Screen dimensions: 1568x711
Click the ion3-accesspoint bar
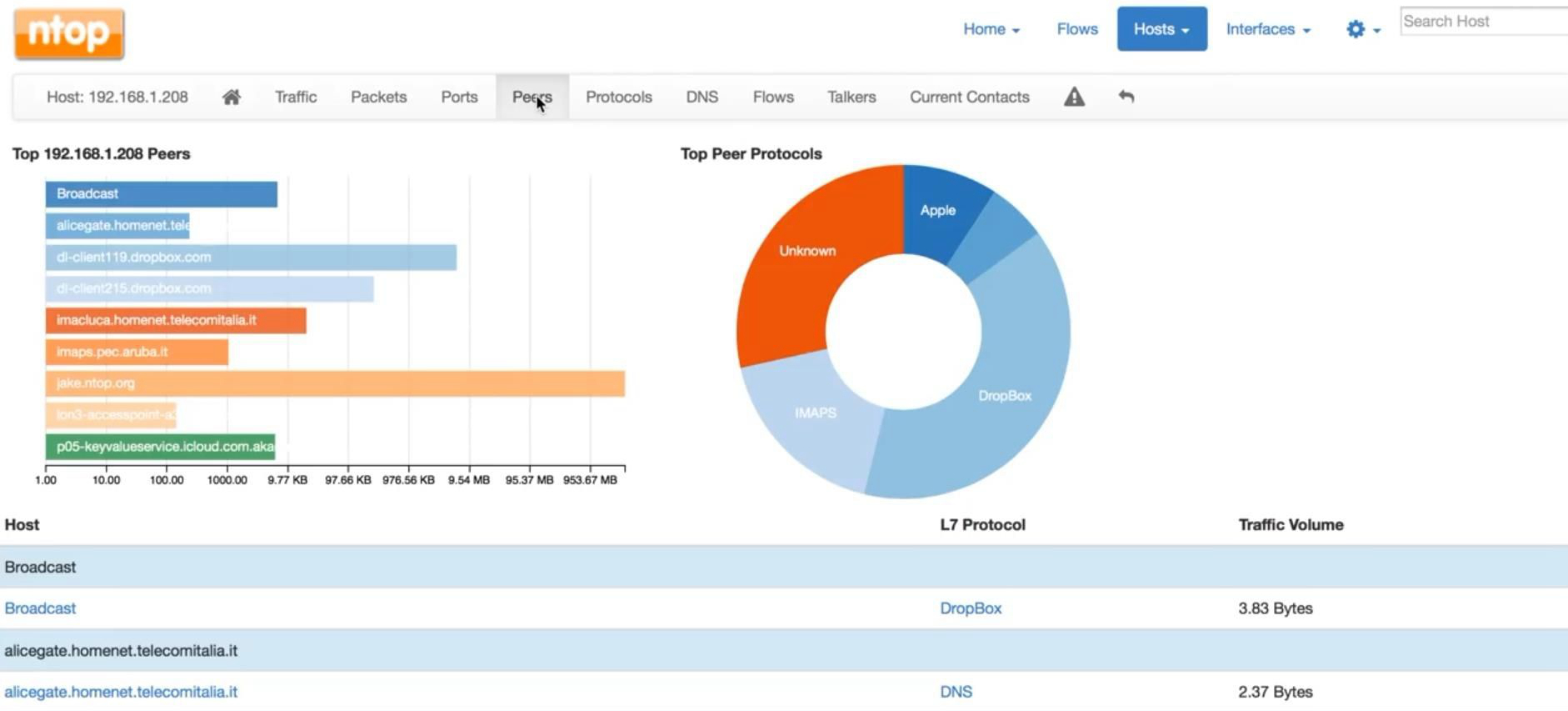(111, 414)
